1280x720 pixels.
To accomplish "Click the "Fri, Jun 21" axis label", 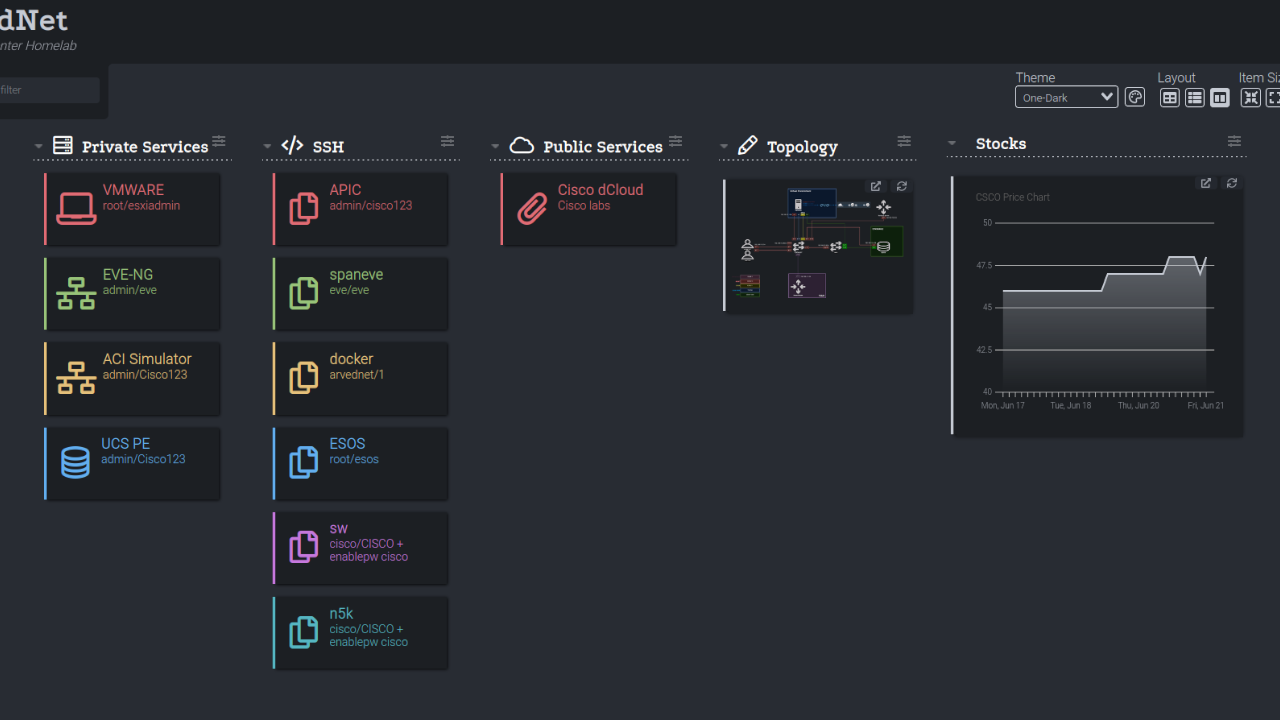I will [x=1206, y=405].
